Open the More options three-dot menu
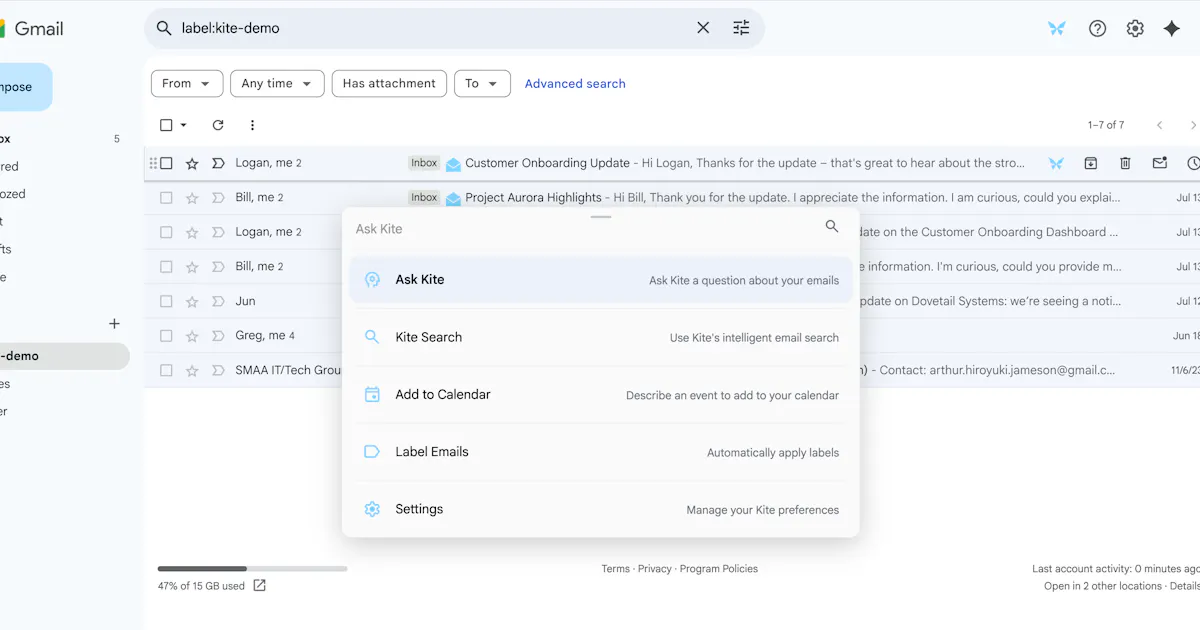The image size is (1200, 630). (x=252, y=125)
